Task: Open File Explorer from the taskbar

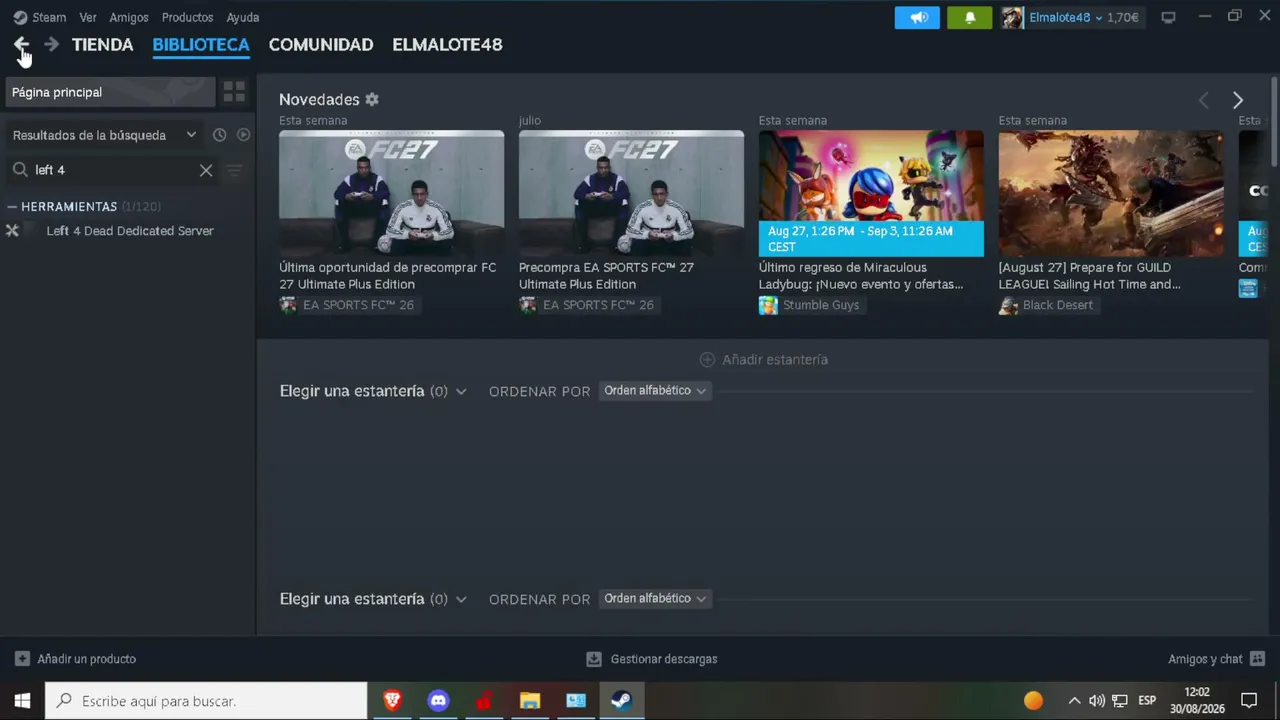Action: click(x=530, y=701)
